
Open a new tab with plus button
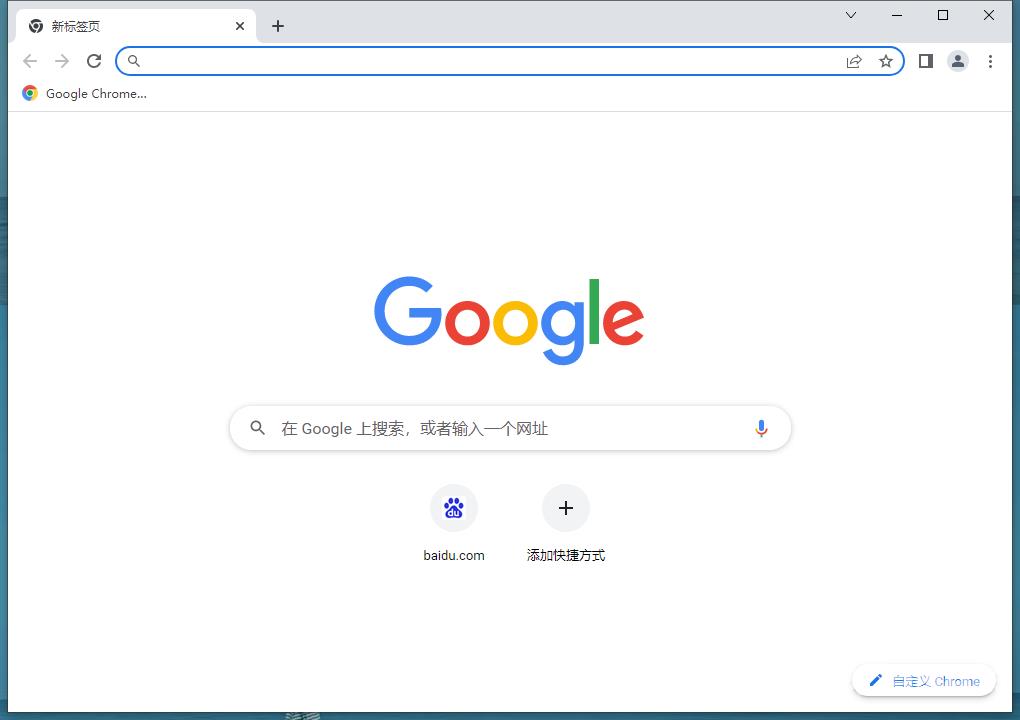278,26
